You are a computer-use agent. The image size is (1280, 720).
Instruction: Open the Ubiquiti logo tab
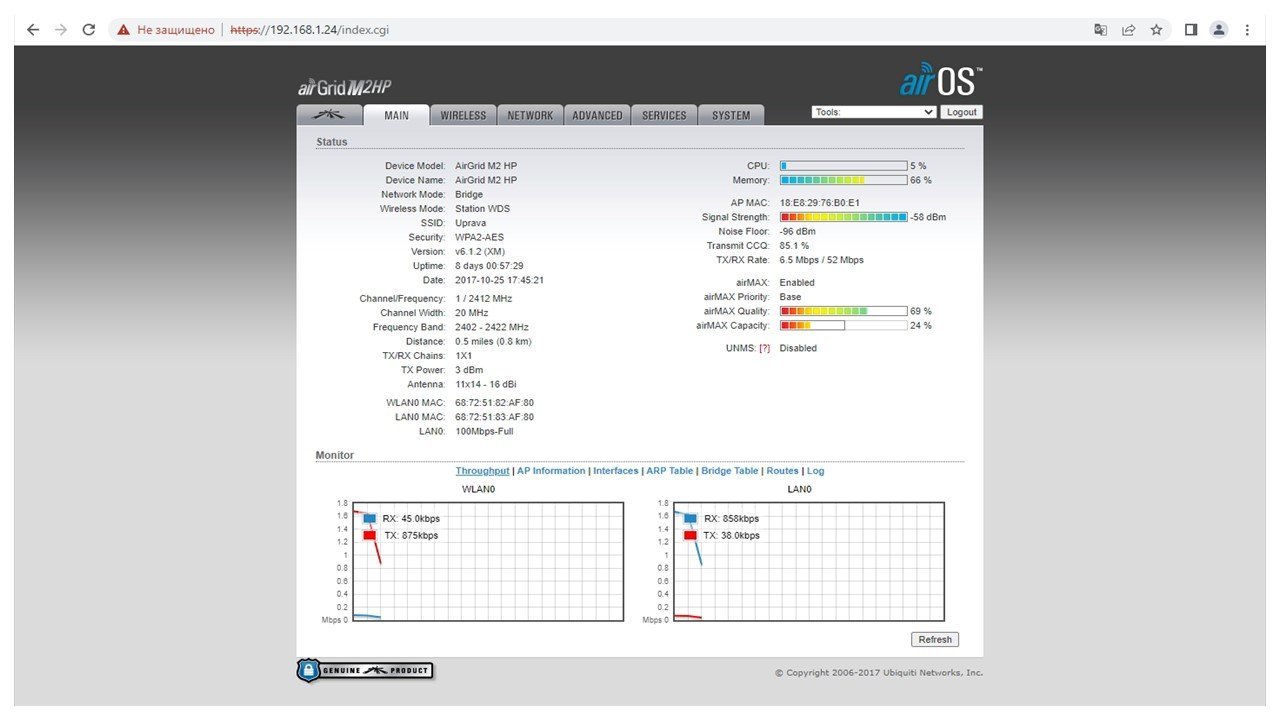point(329,115)
